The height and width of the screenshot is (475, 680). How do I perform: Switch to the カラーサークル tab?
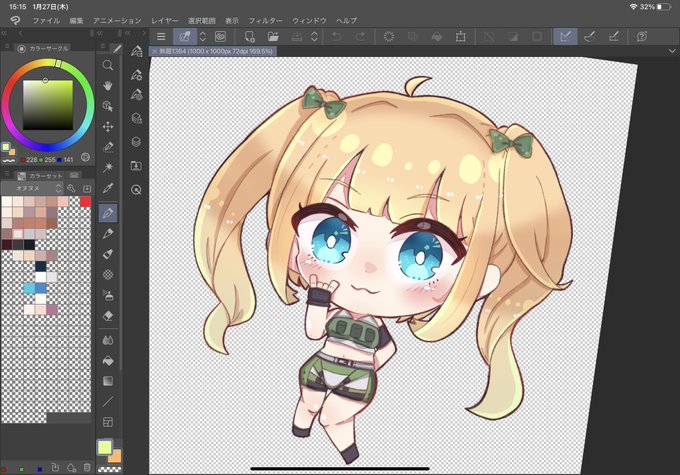pyautogui.click(x=42, y=49)
